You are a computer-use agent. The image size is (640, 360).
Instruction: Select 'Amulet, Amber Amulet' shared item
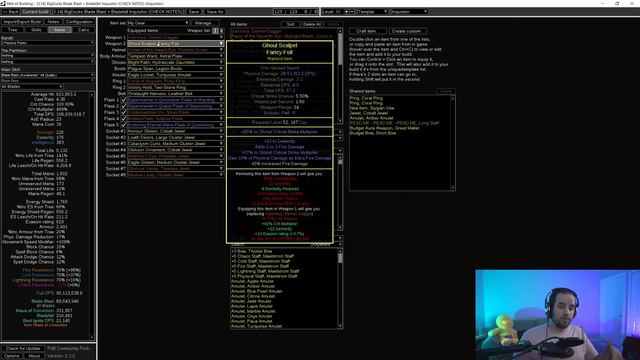[371, 118]
